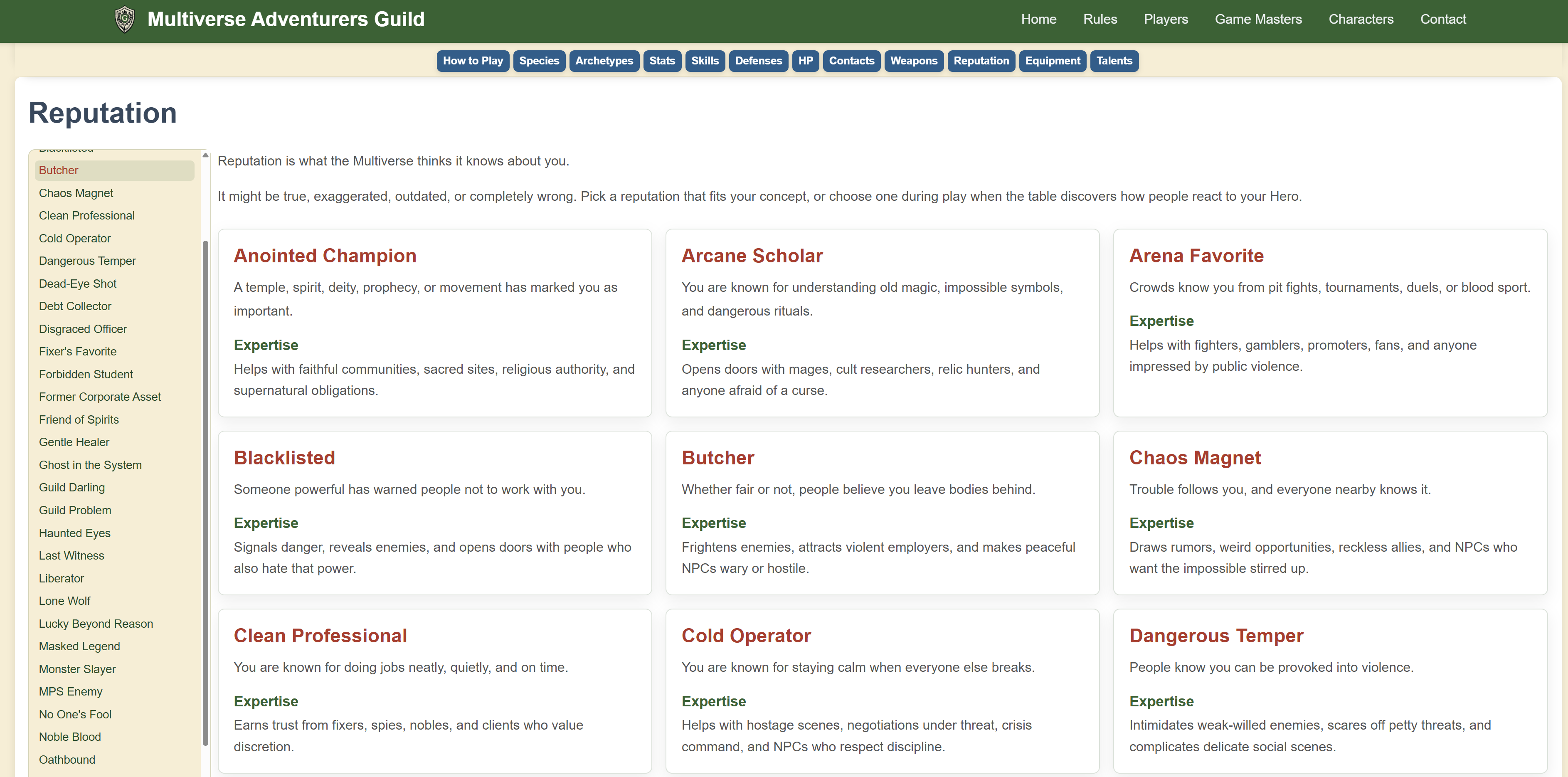Select Butcher in the sidebar list
1568x777 pixels.
point(114,170)
